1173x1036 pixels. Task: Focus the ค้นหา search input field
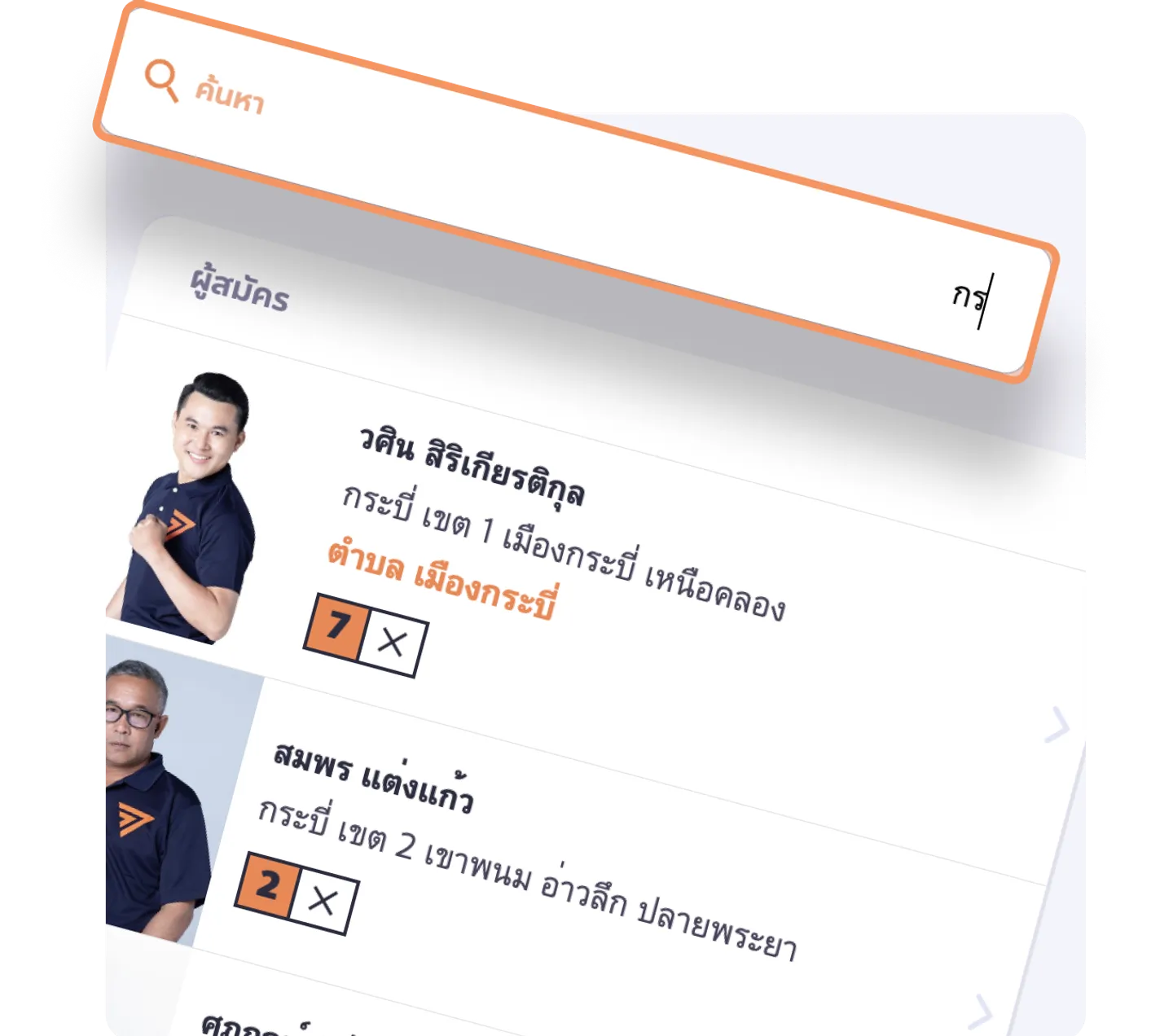[x=576, y=191]
